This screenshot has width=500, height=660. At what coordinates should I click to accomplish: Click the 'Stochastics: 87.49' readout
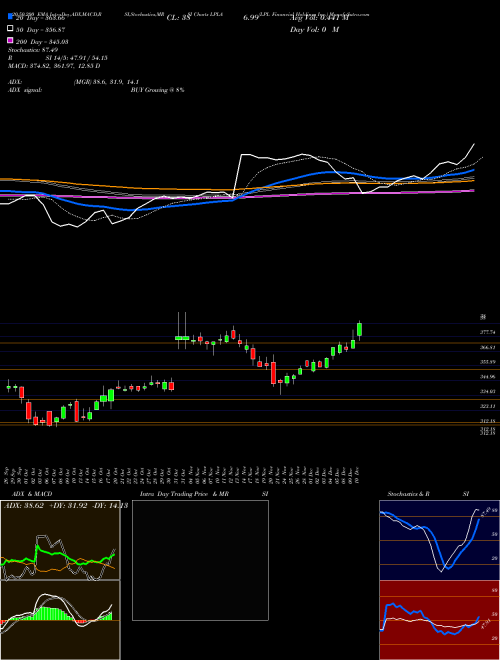[x=33, y=50]
